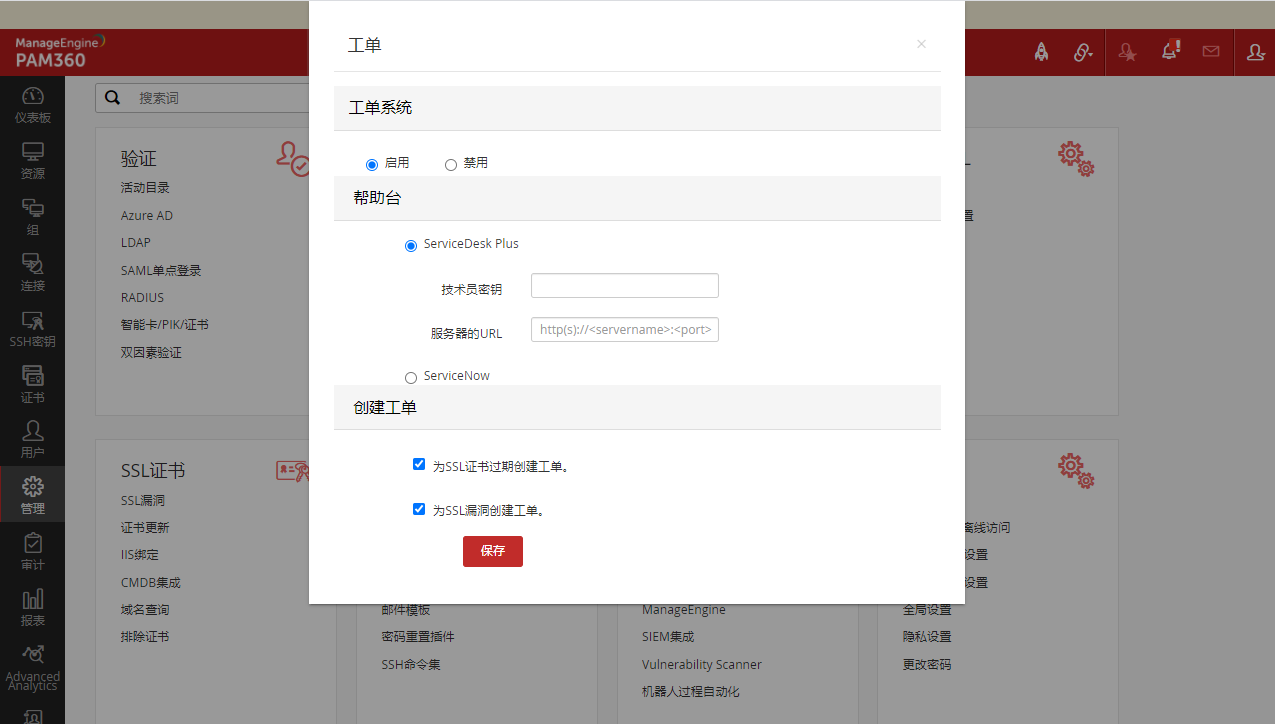Open the Resources (资源) sidebar icon
The width and height of the screenshot is (1275, 724).
point(32,160)
